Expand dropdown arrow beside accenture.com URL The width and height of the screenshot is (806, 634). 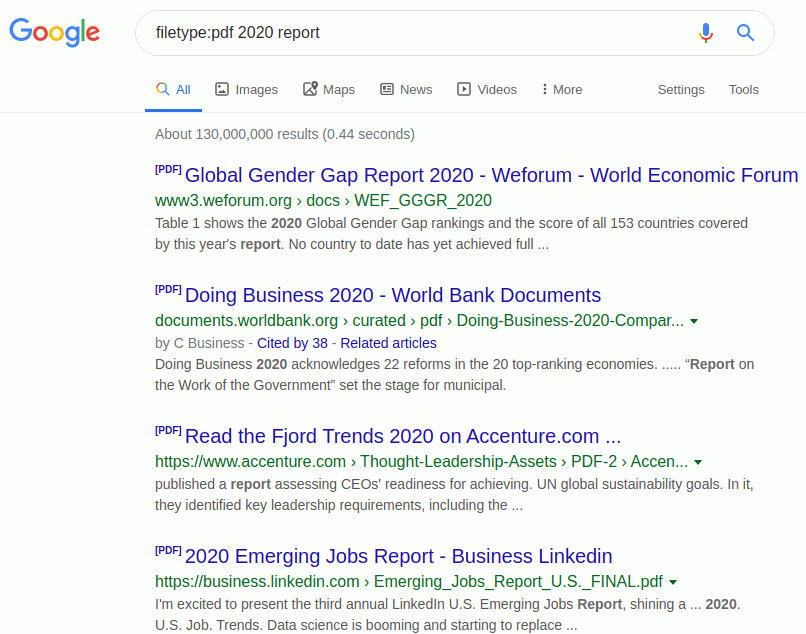coord(698,463)
